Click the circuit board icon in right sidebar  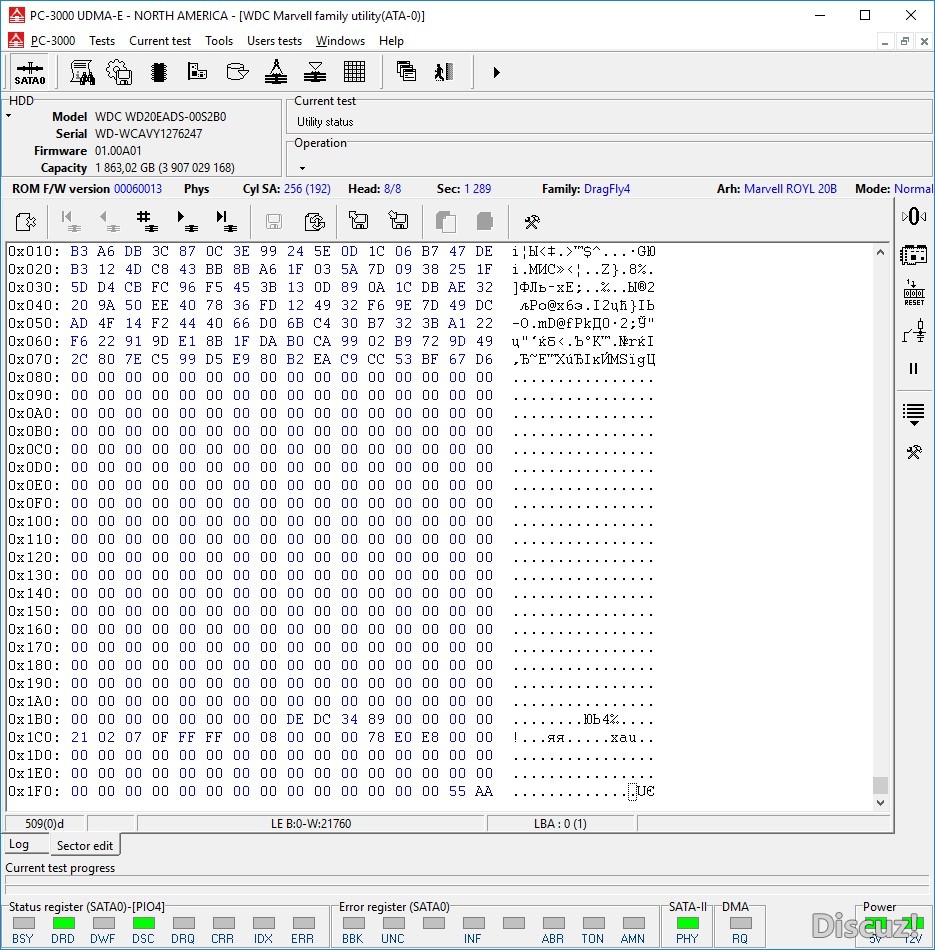(x=913, y=255)
